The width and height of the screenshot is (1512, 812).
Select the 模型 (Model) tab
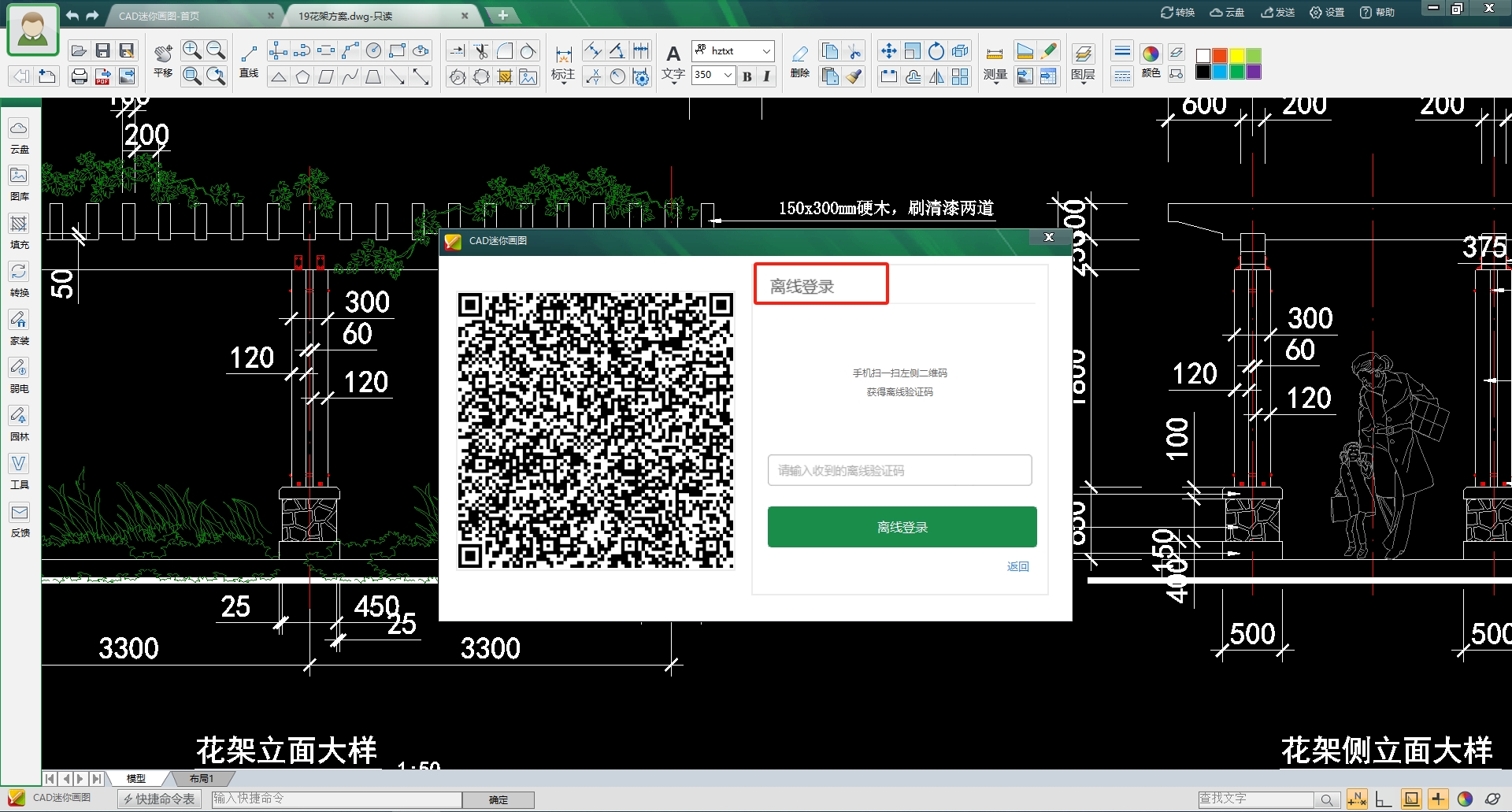pyautogui.click(x=135, y=778)
